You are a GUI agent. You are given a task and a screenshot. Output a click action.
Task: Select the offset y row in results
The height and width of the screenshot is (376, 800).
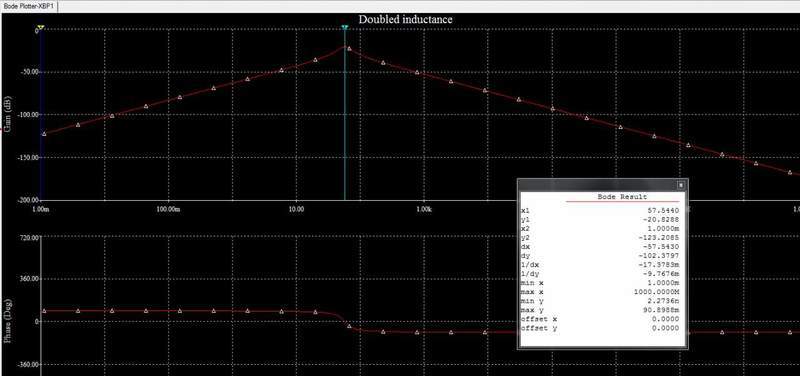[x=600, y=328]
